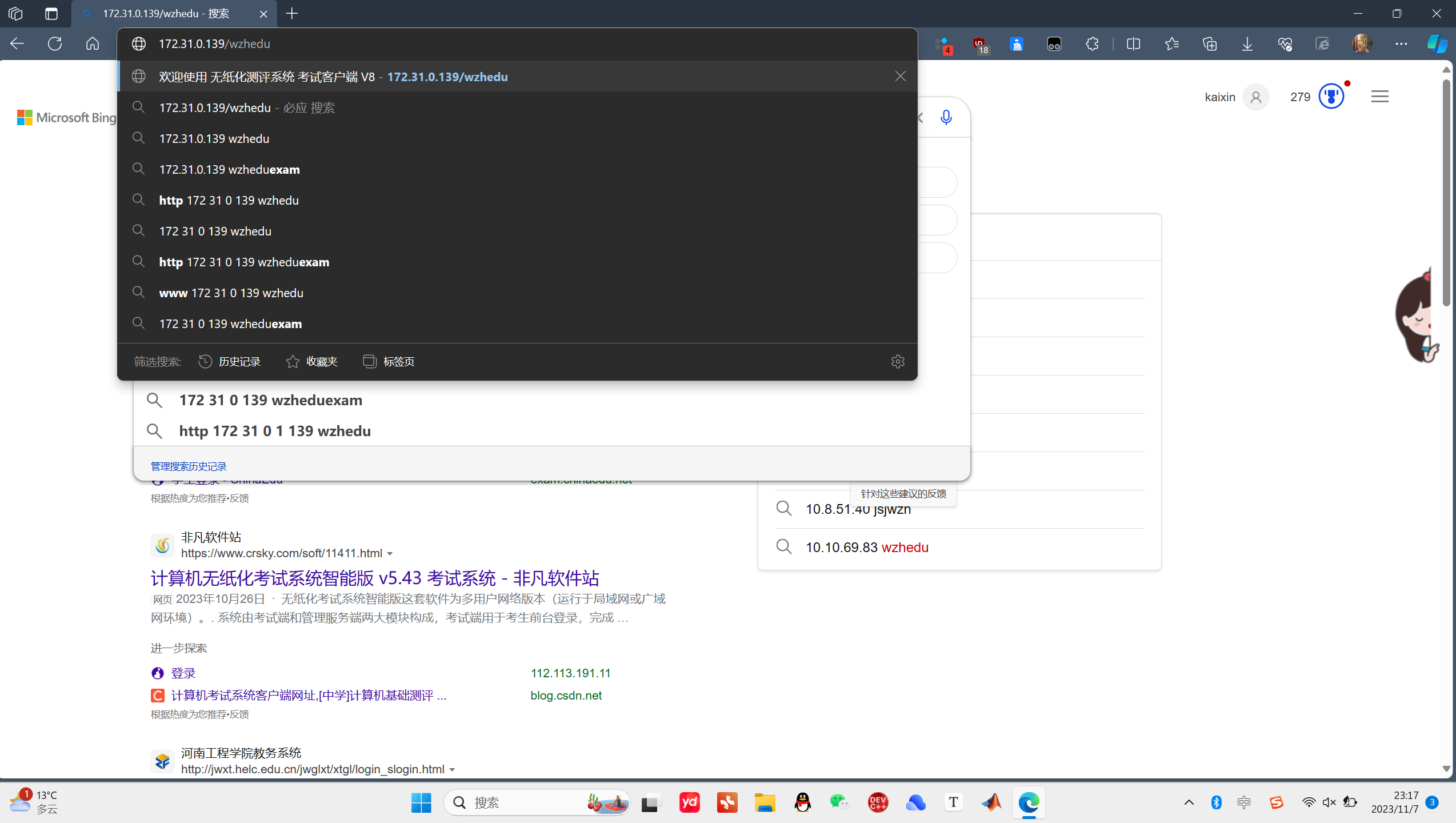The image size is (1456, 823).
Task: Click the Tampermonkey-style black extension icon
Action: click(x=1054, y=43)
